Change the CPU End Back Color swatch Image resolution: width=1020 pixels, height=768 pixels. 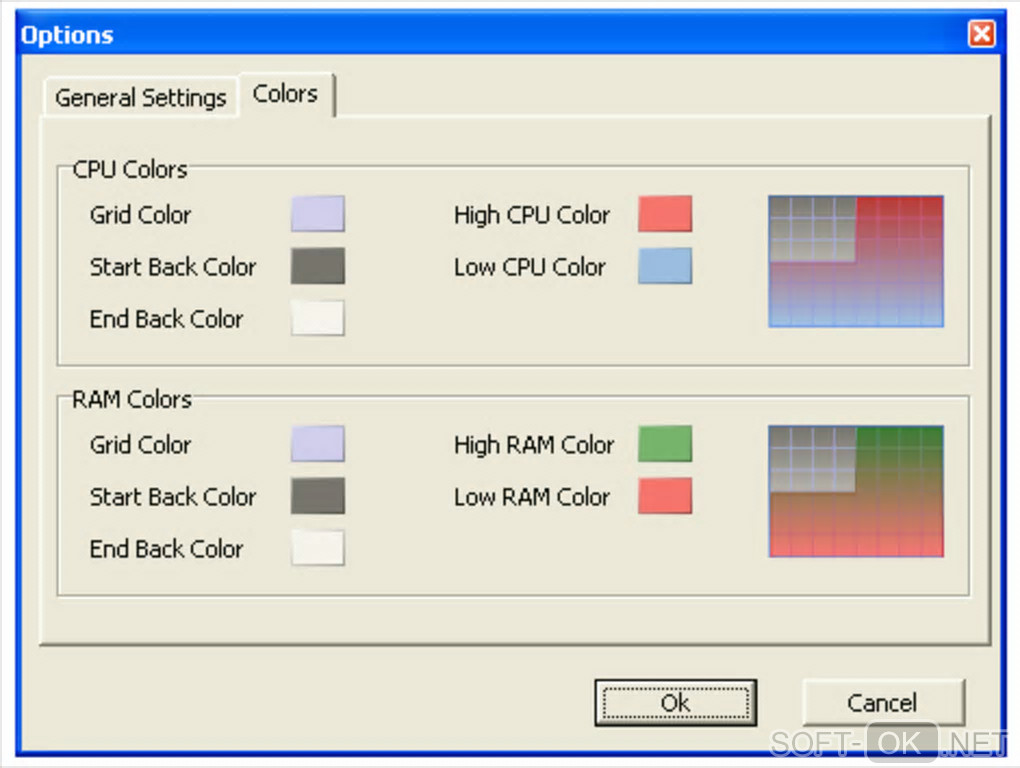[317, 318]
